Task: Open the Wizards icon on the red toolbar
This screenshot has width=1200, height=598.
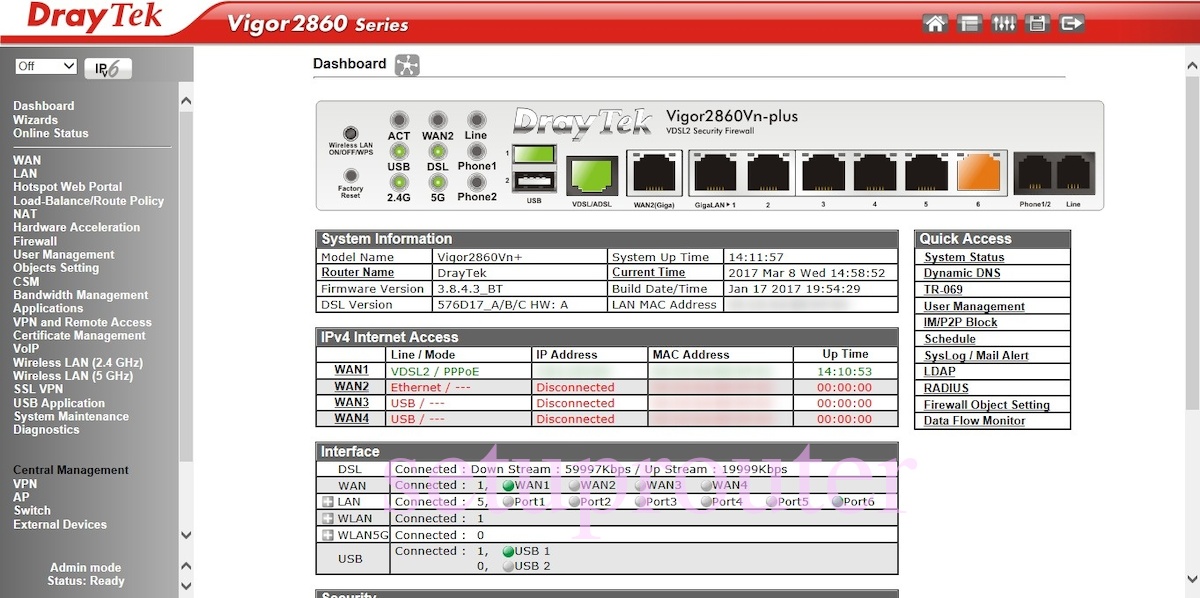Action: [969, 21]
